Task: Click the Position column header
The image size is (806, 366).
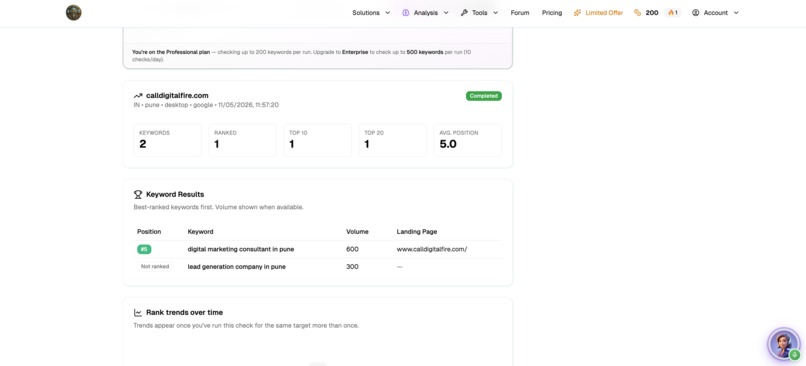Action: coord(149,232)
